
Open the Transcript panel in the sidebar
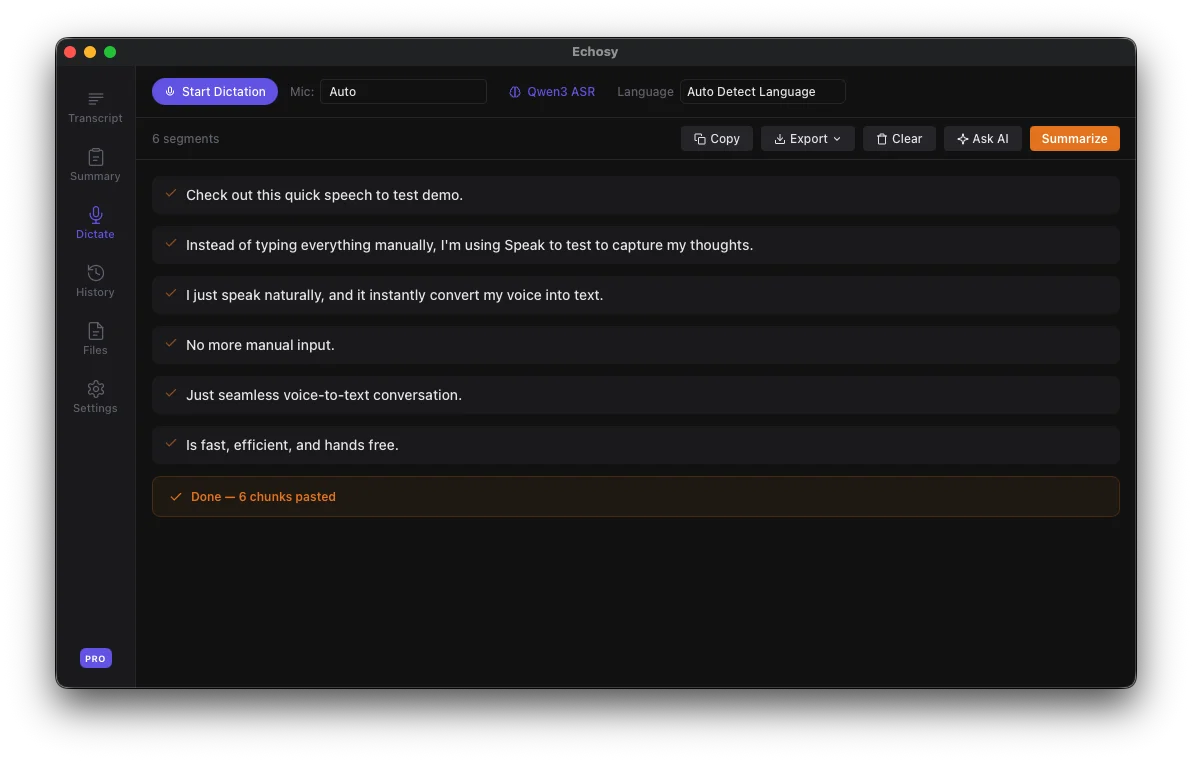[95, 108]
